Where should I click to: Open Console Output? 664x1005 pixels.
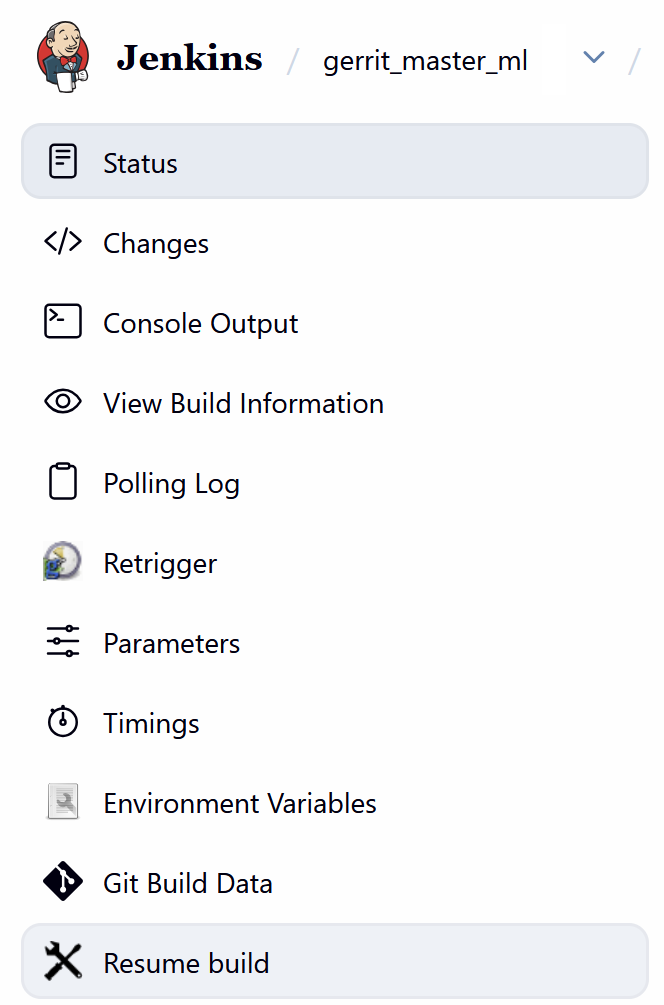(x=200, y=322)
